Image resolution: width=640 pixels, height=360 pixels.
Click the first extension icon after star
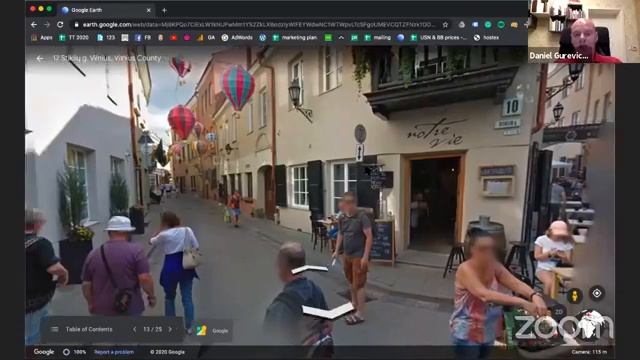(462, 24)
